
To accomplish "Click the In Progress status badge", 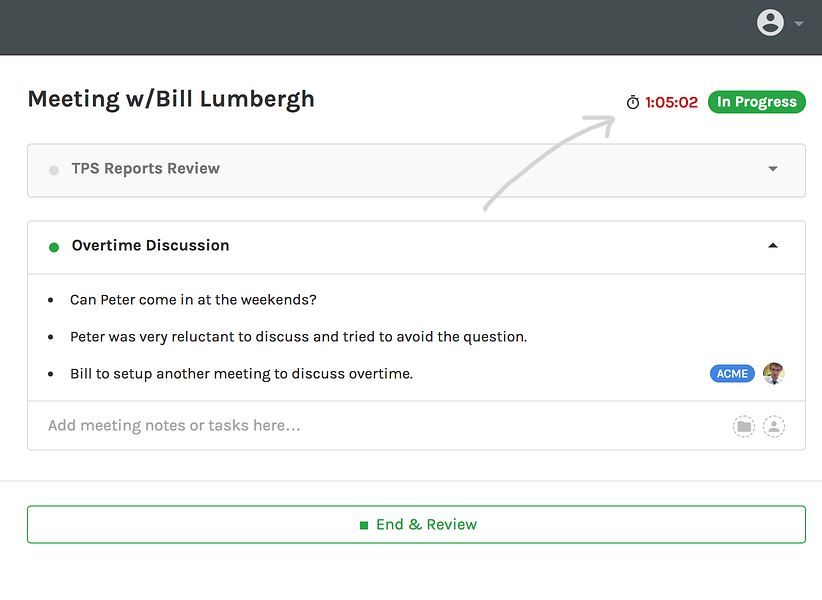I will pos(756,102).
